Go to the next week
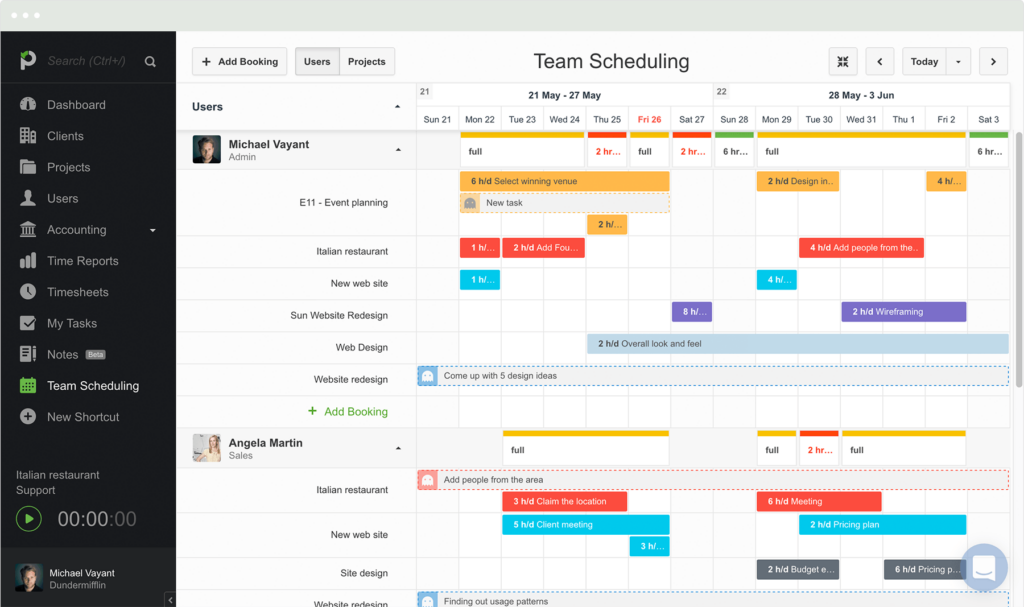 [993, 61]
